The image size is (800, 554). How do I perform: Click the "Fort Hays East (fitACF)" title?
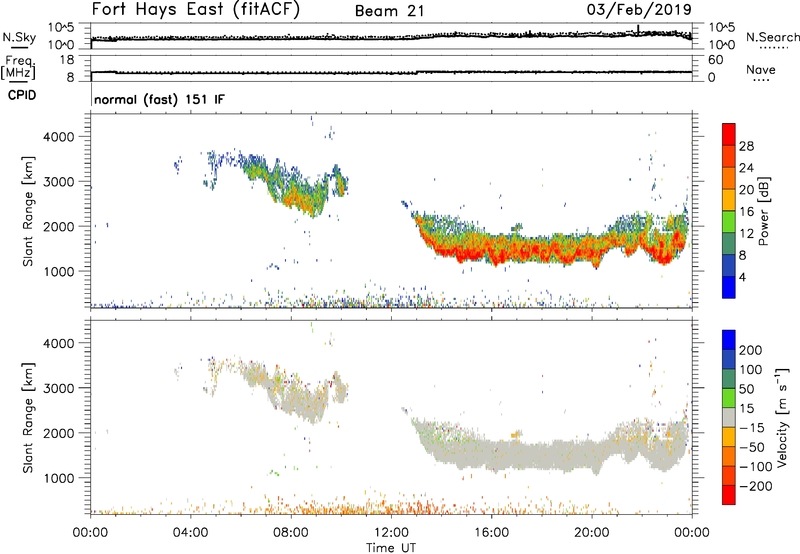[195, 10]
